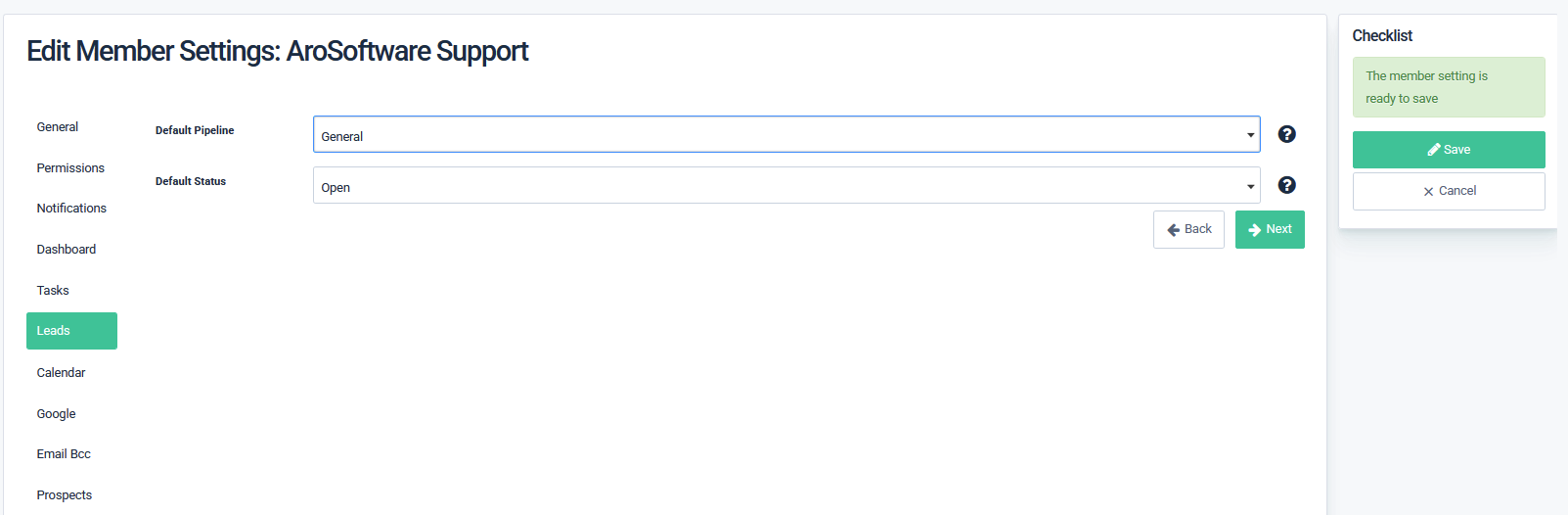The width and height of the screenshot is (1568, 515).
Task: Save the member settings
Action: click(x=1449, y=150)
